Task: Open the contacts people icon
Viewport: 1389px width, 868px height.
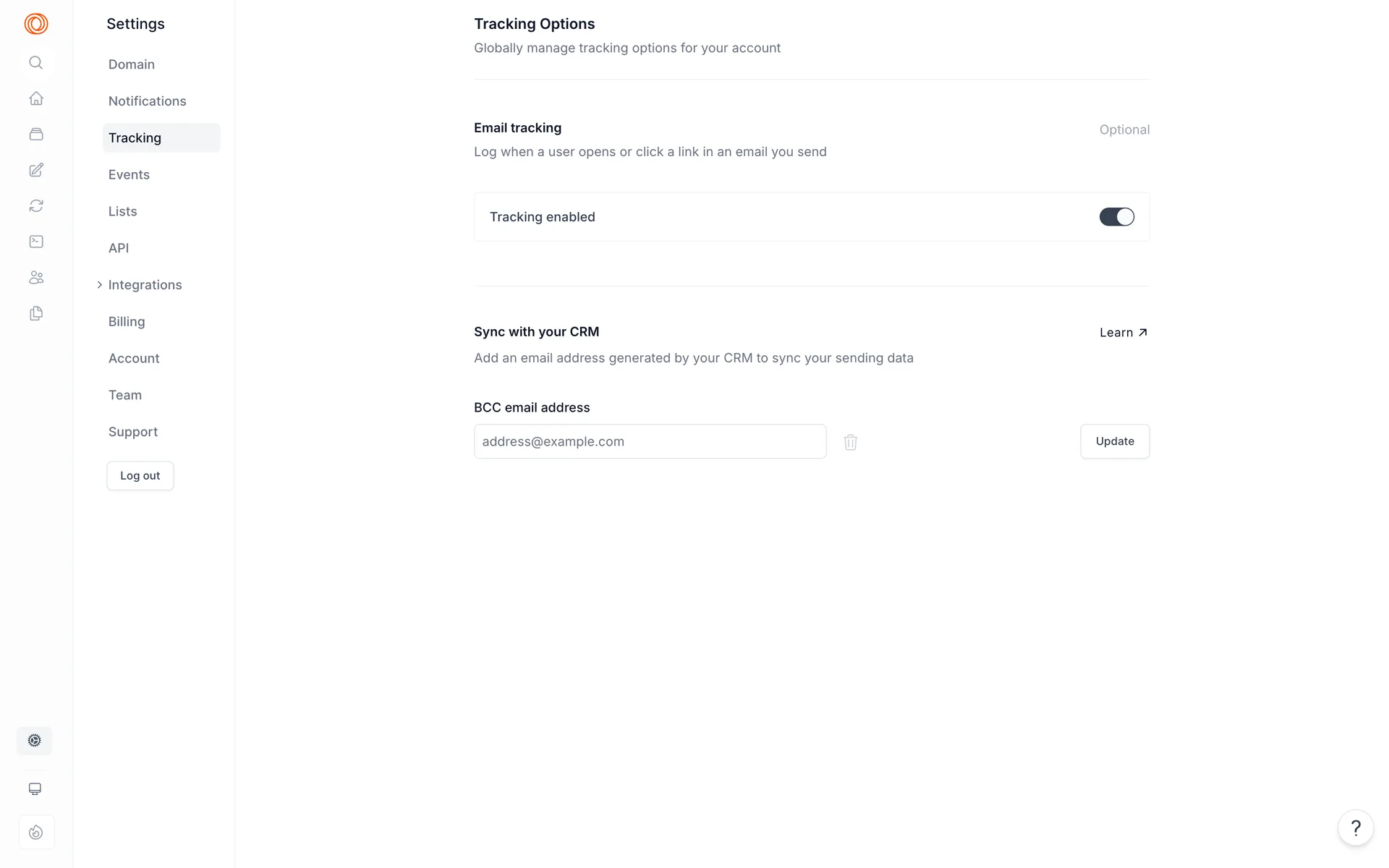Action: point(36,278)
